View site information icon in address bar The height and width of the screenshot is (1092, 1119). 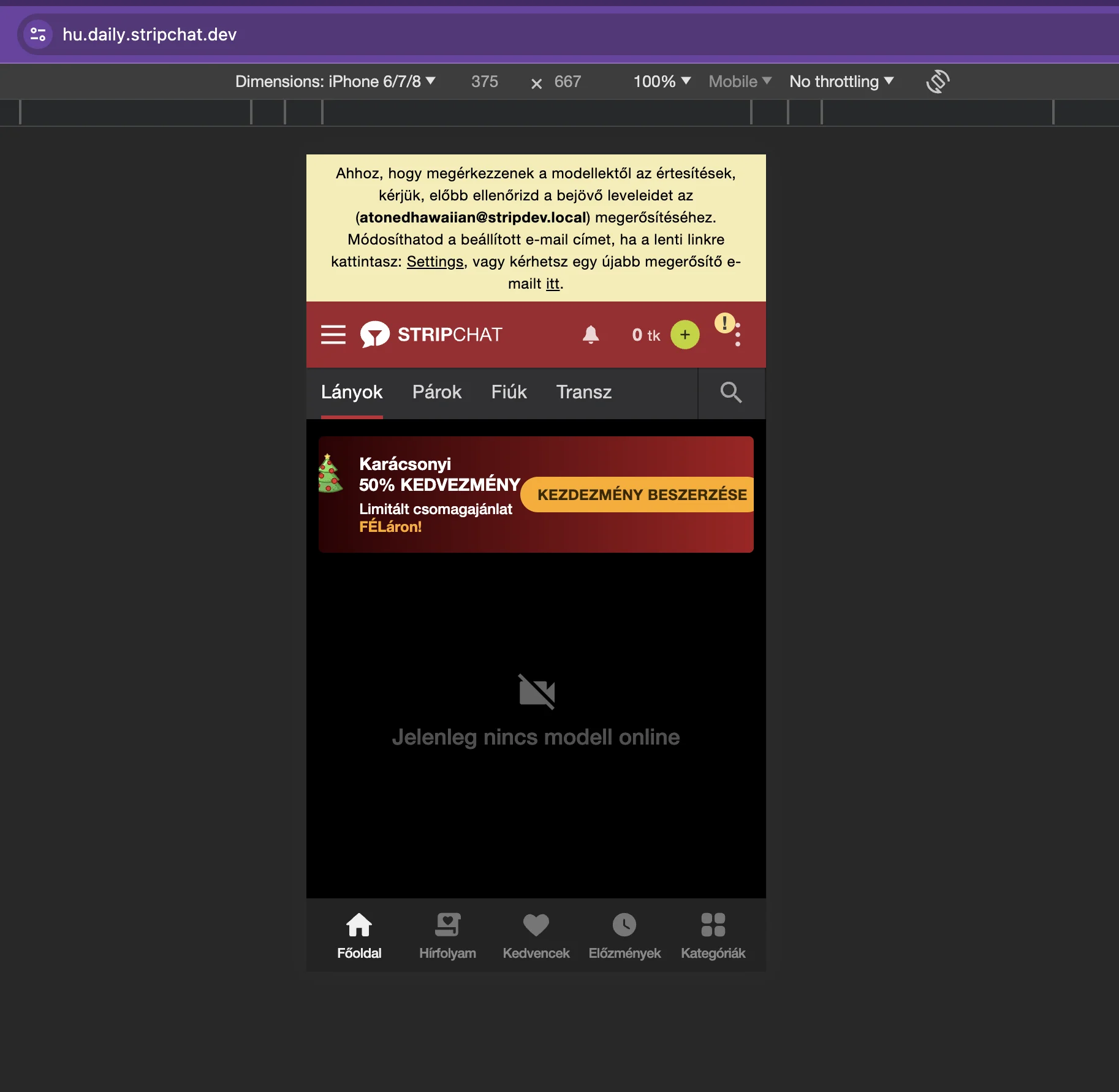click(38, 34)
